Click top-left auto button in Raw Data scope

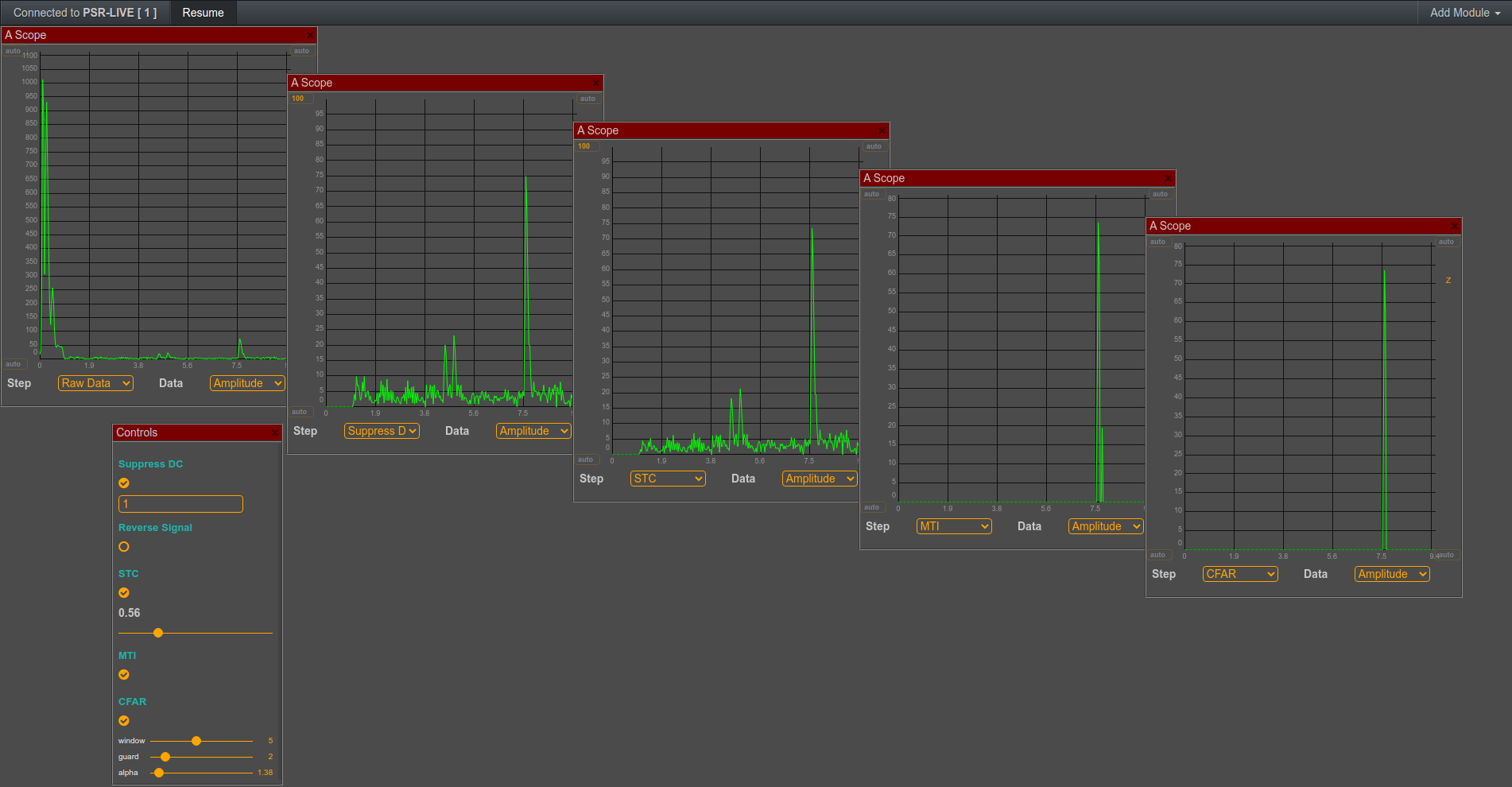[x=14, y=51]
